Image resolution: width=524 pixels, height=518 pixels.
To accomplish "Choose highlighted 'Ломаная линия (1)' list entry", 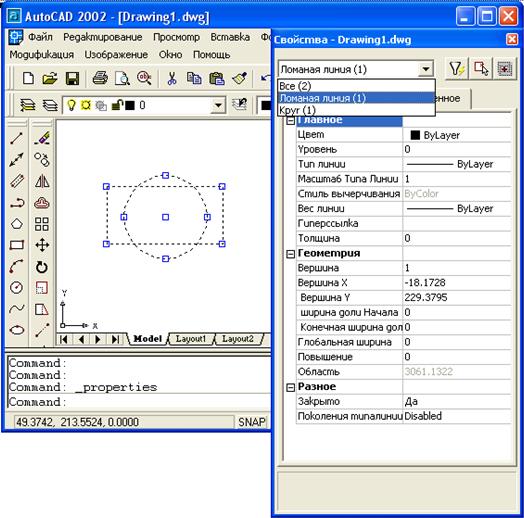I will [356, 98].
